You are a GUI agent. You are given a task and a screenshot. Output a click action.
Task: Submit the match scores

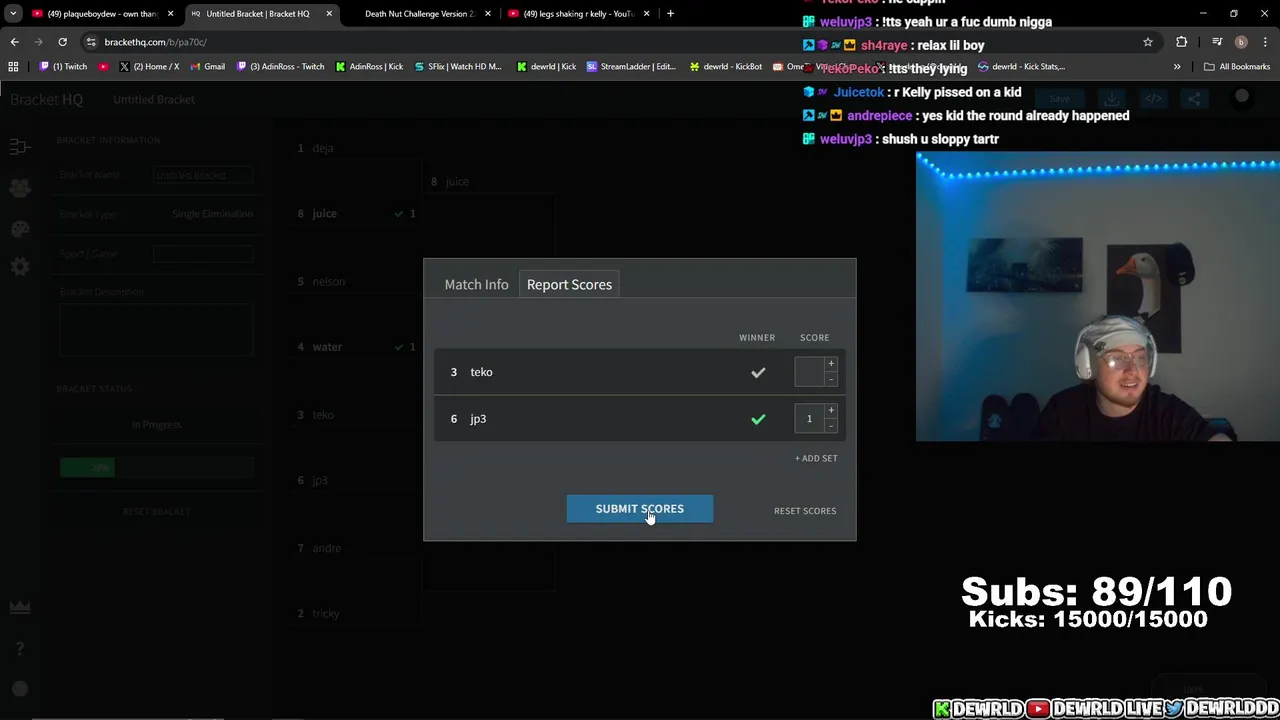coord(639,509)
